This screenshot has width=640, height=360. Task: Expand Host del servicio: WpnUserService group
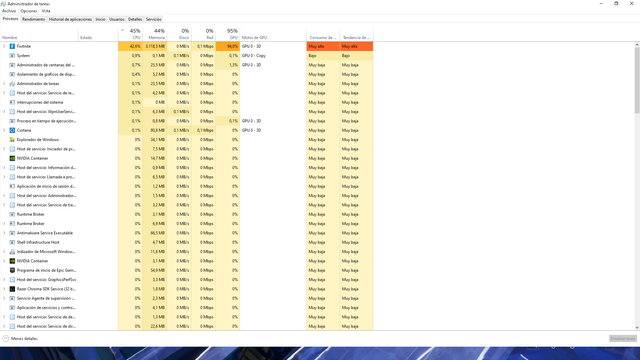4,111
